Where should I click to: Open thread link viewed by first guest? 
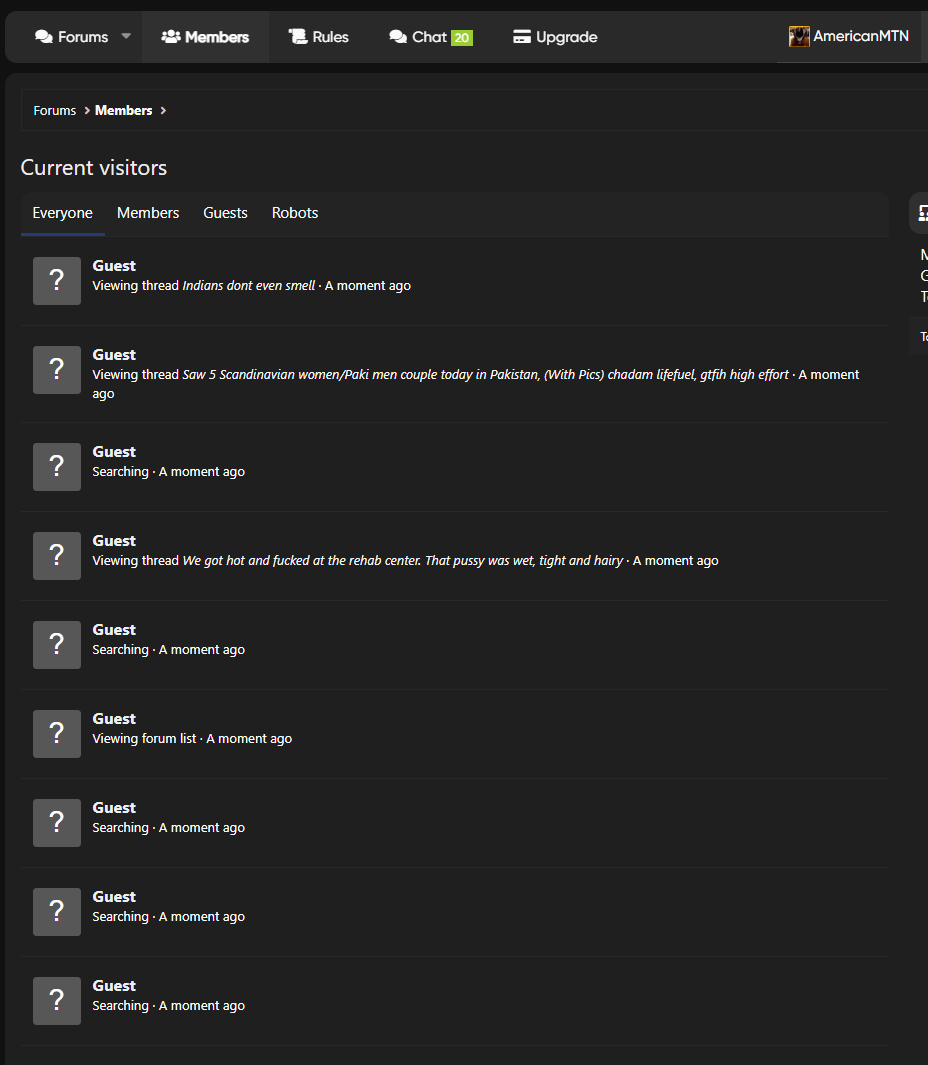coord(248,286)
